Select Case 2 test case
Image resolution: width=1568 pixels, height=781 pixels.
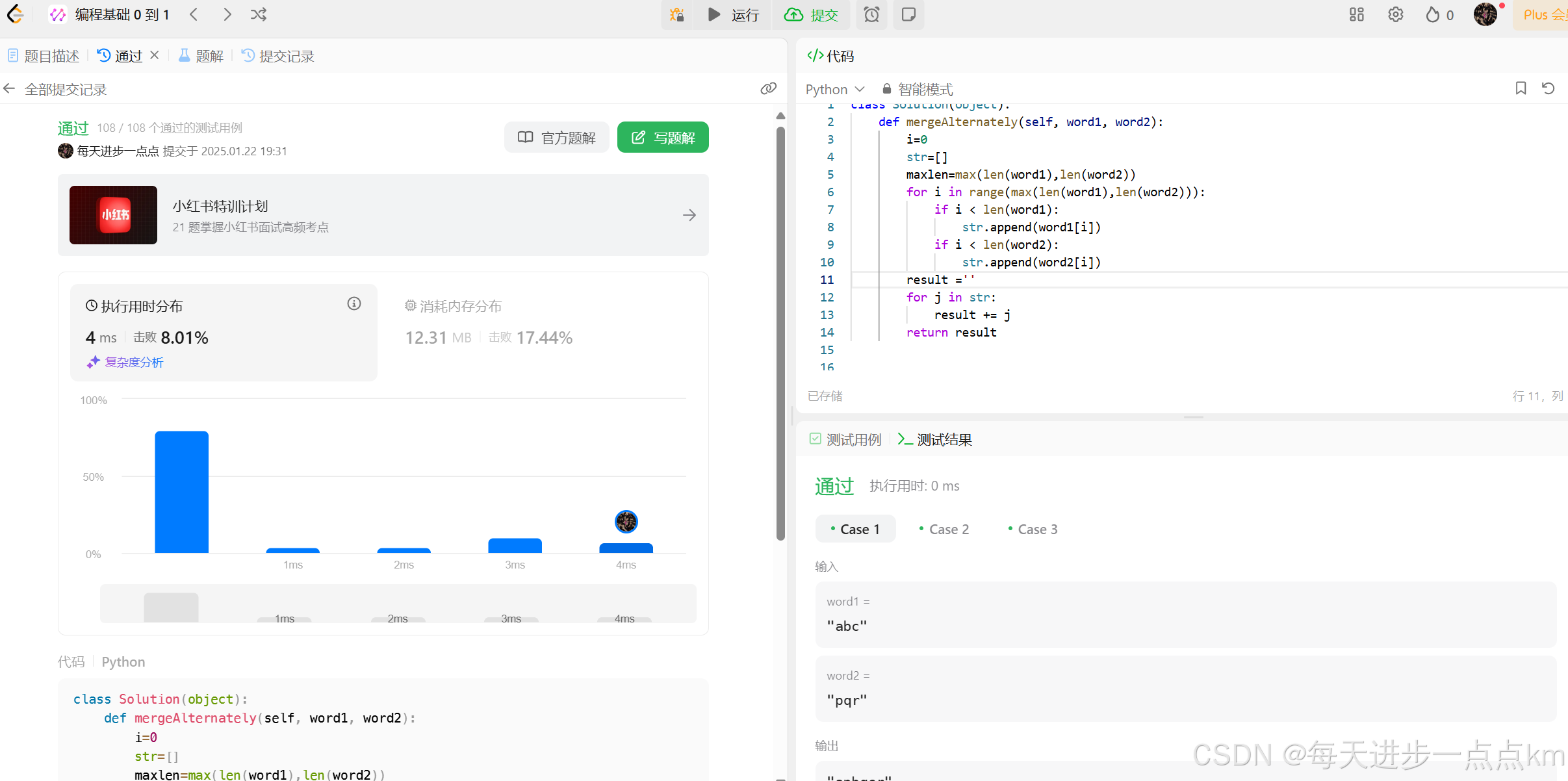coord(944,529)
